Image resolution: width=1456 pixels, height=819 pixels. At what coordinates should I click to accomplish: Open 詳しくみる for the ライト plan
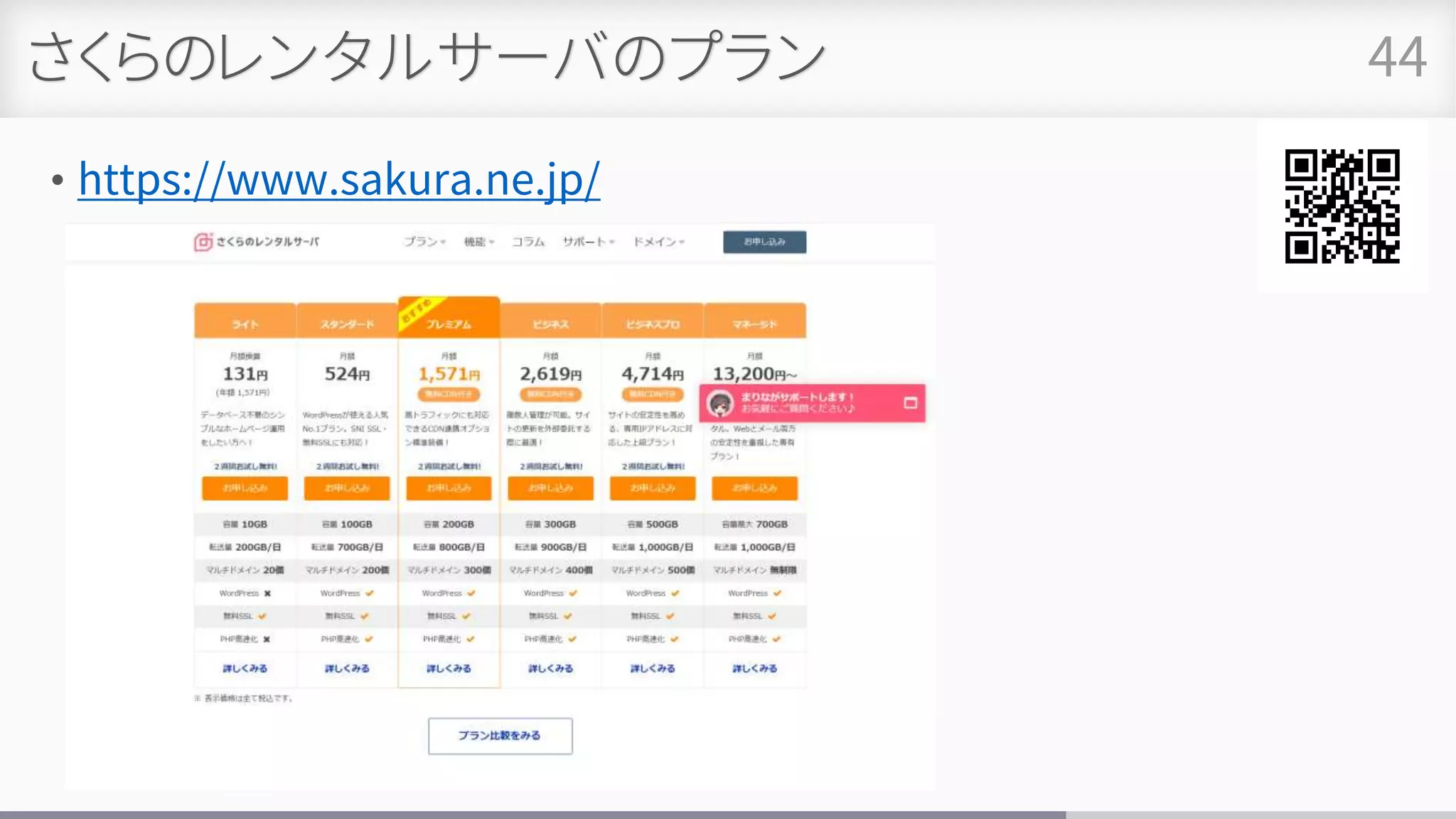click(245, 668)
